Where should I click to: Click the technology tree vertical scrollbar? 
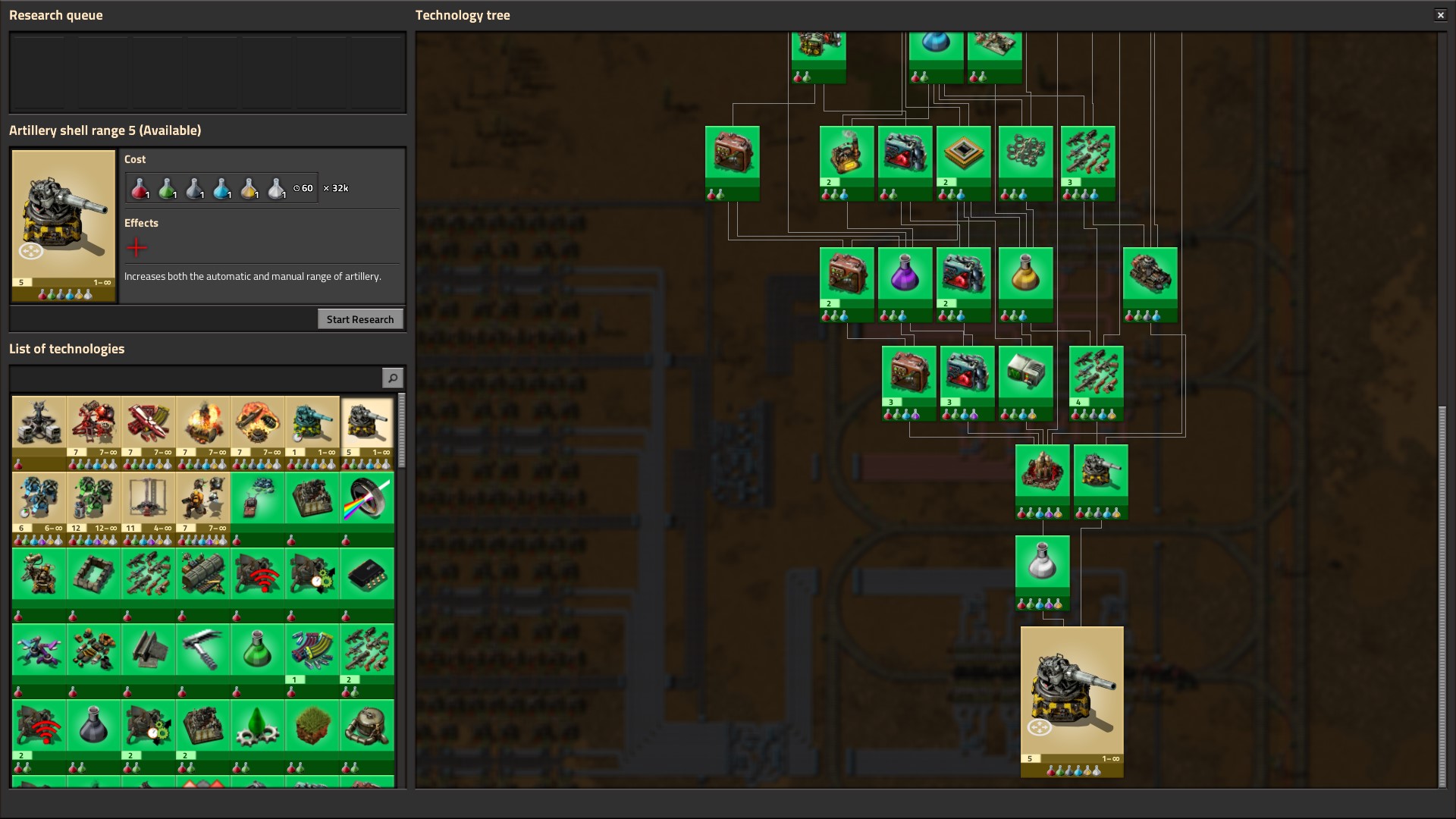coord(1442,596)
